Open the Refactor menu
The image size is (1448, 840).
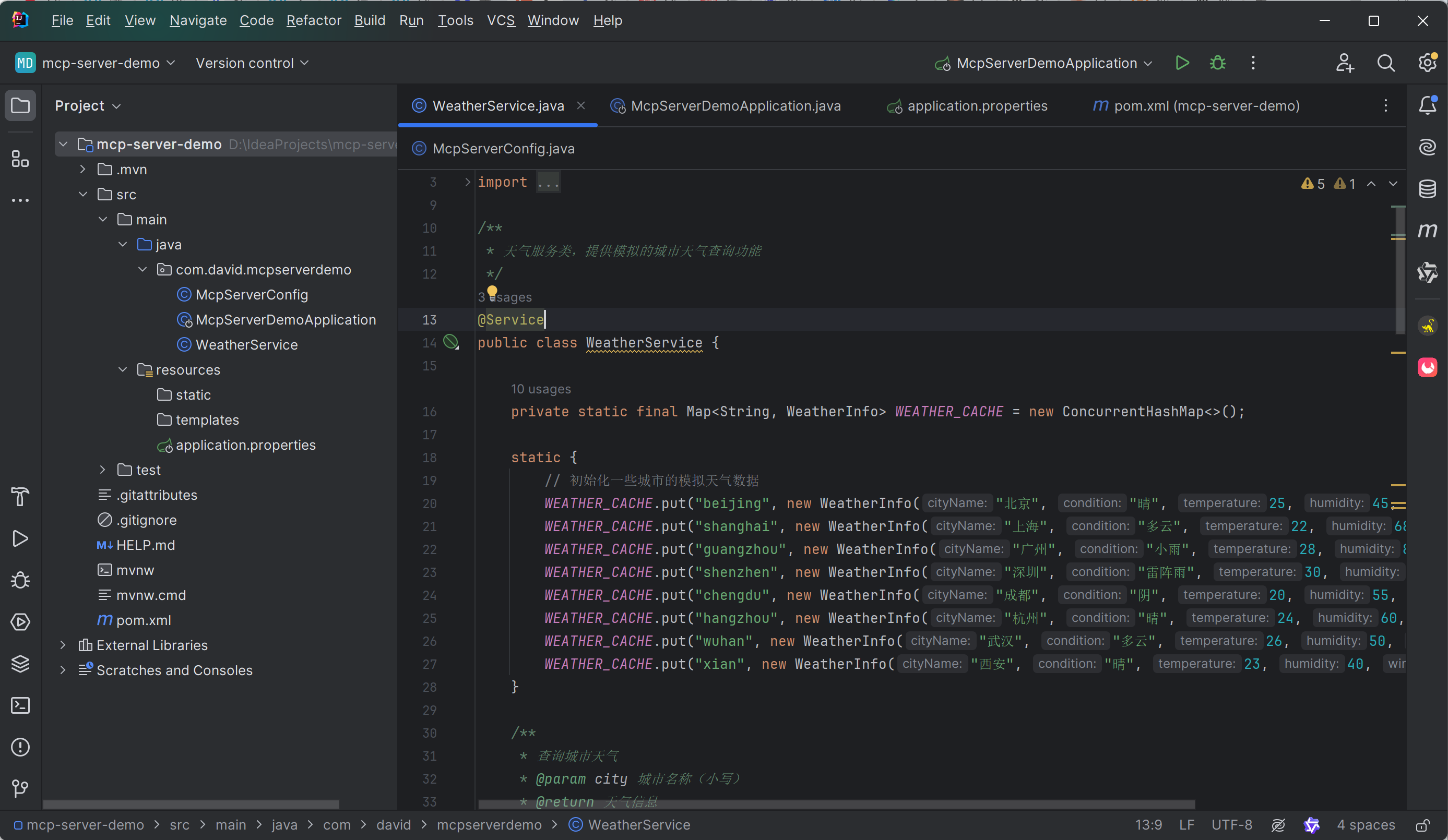[313, 21]
